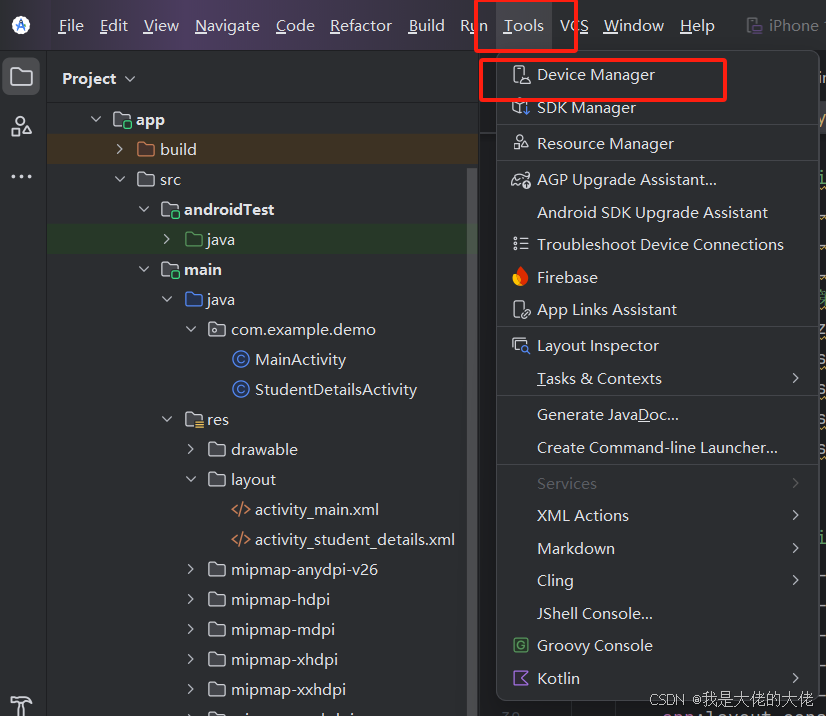The image size is (826, 716).
Task: Click the Resource Manager icon
Action: tap(521, 143)
